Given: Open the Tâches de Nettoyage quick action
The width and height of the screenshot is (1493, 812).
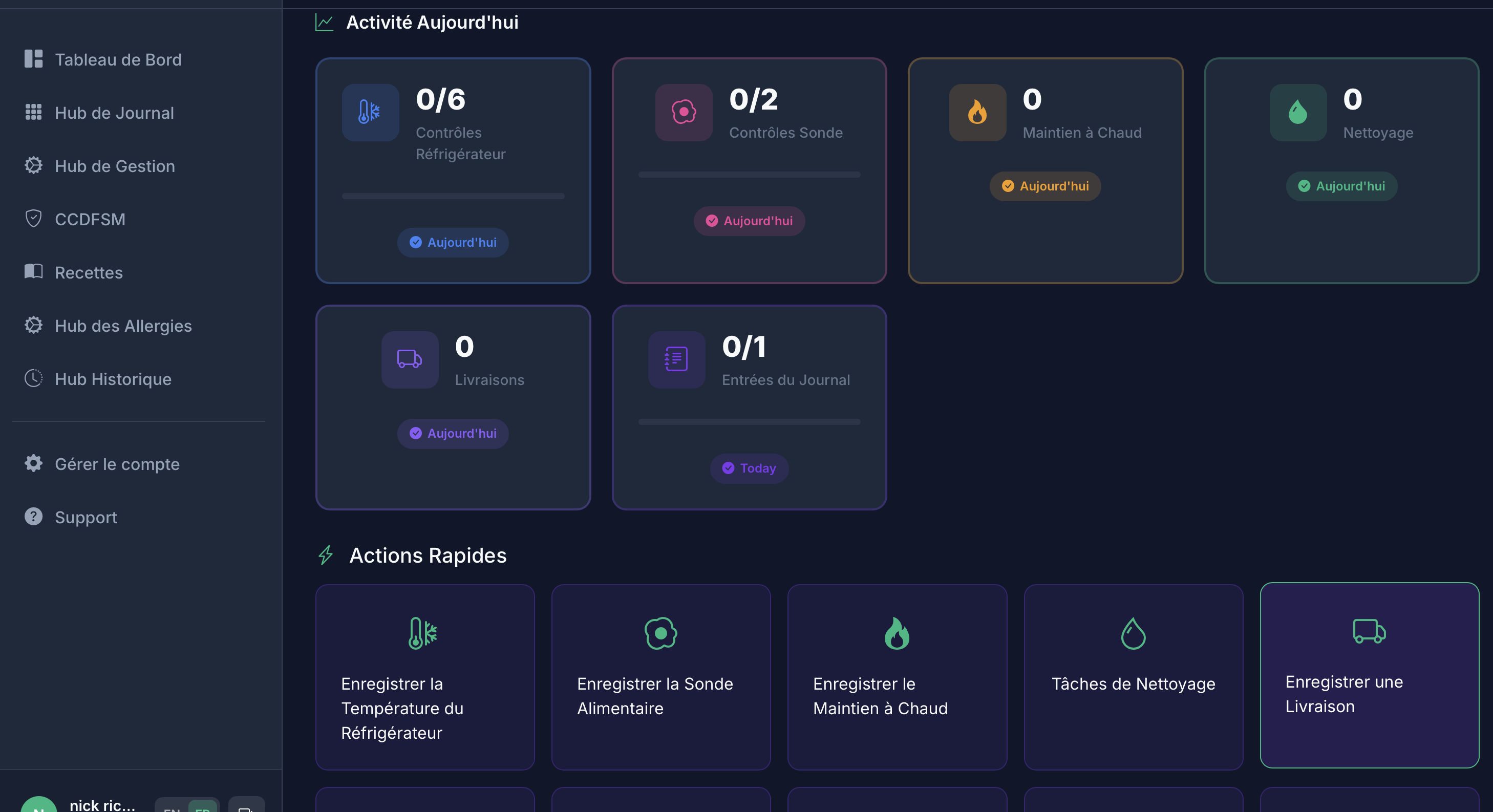Looking at the screenshot, I should click(1133, 677).
